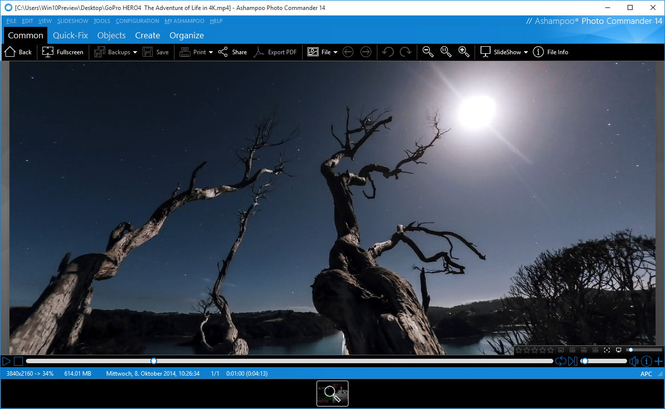The height and width of the screenshot is (409, 665).
Task: Click the zoom out magnifier icon
Action: point(428,52)
